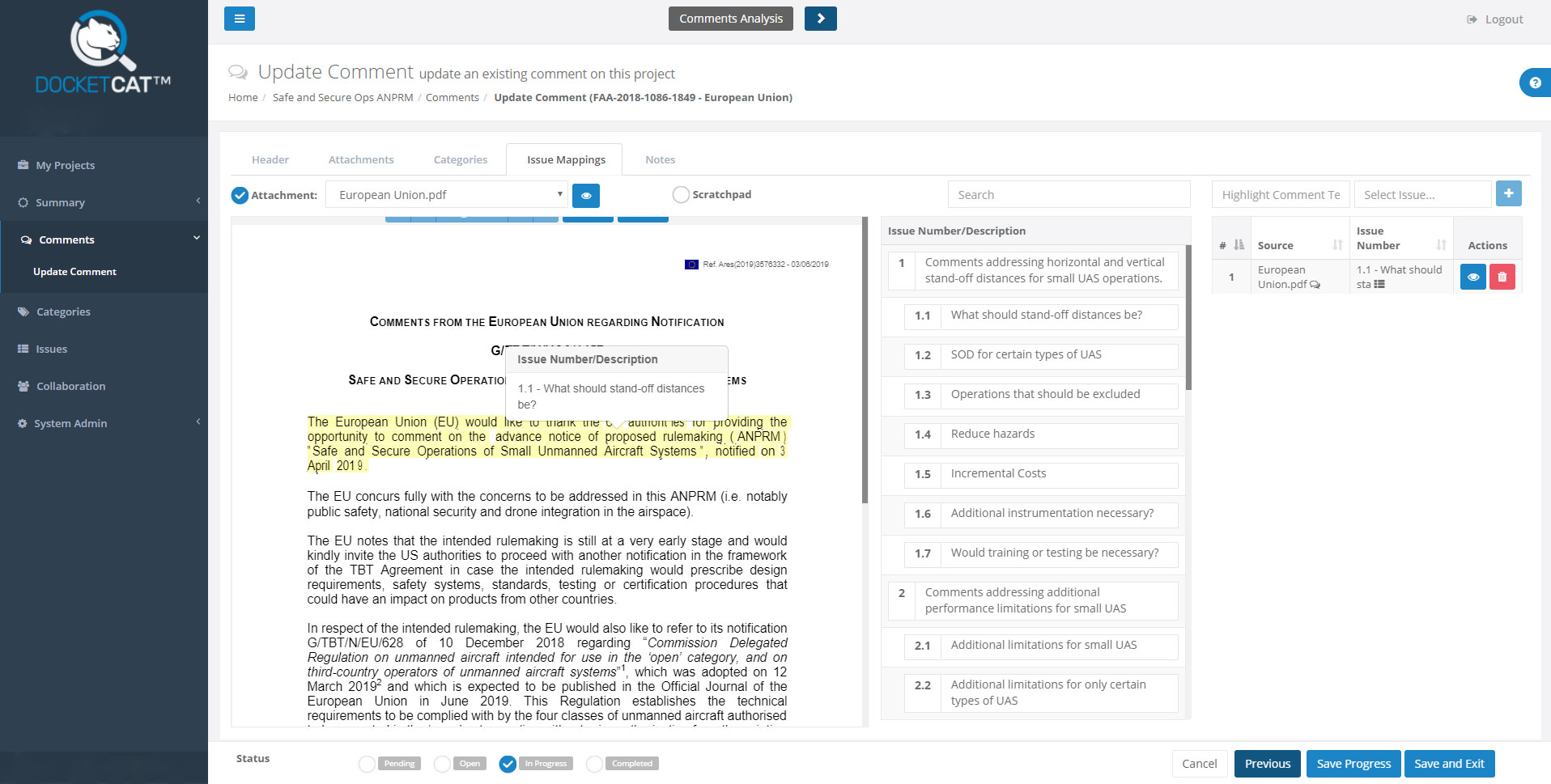Switch to the Notes tab

(660, 159)
